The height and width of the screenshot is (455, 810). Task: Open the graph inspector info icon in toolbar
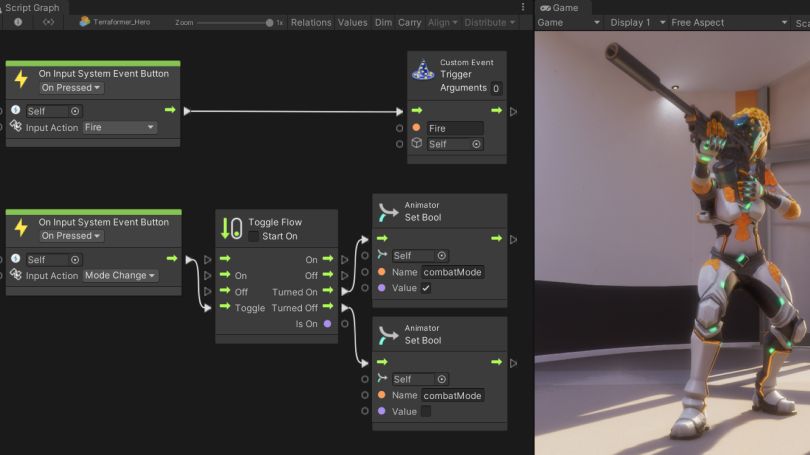tap(18, 22)
